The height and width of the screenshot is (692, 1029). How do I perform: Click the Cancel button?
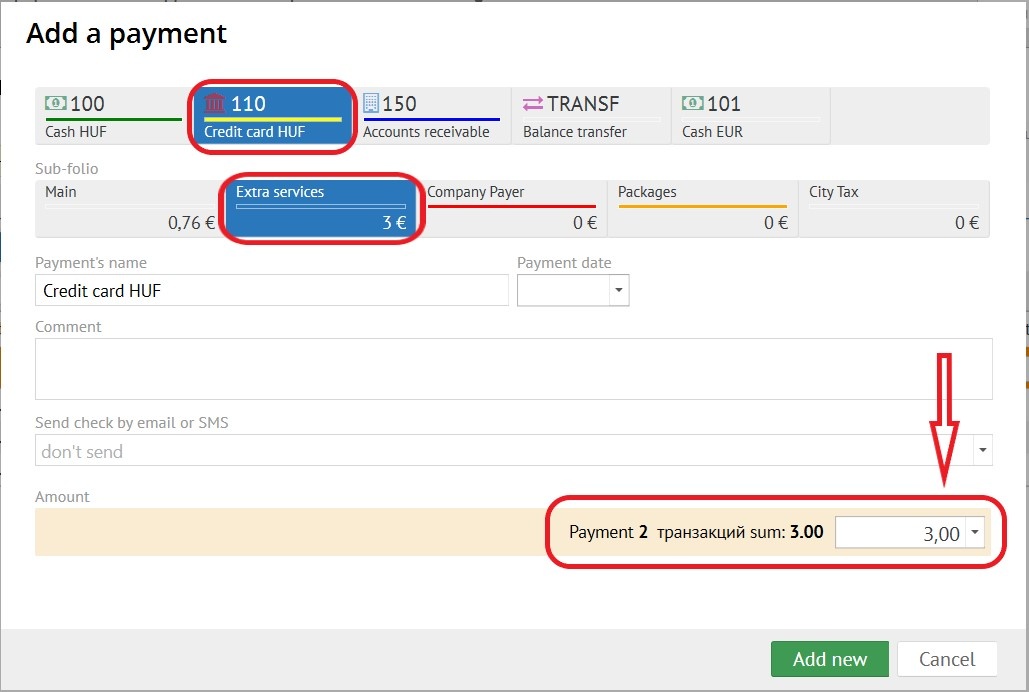coord(947,659)
